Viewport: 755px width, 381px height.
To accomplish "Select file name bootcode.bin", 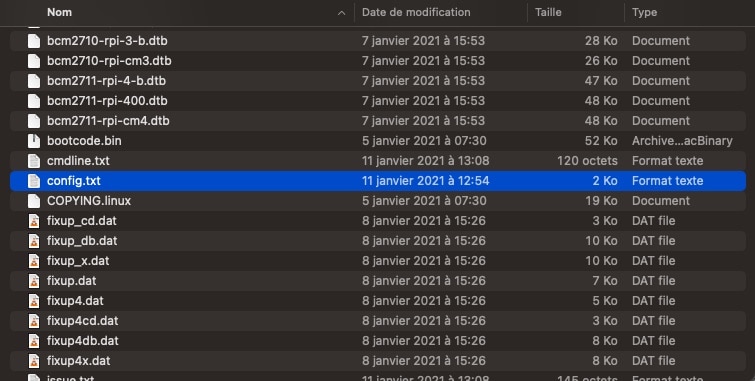I will pyautogui.click(x=84, y=141).
